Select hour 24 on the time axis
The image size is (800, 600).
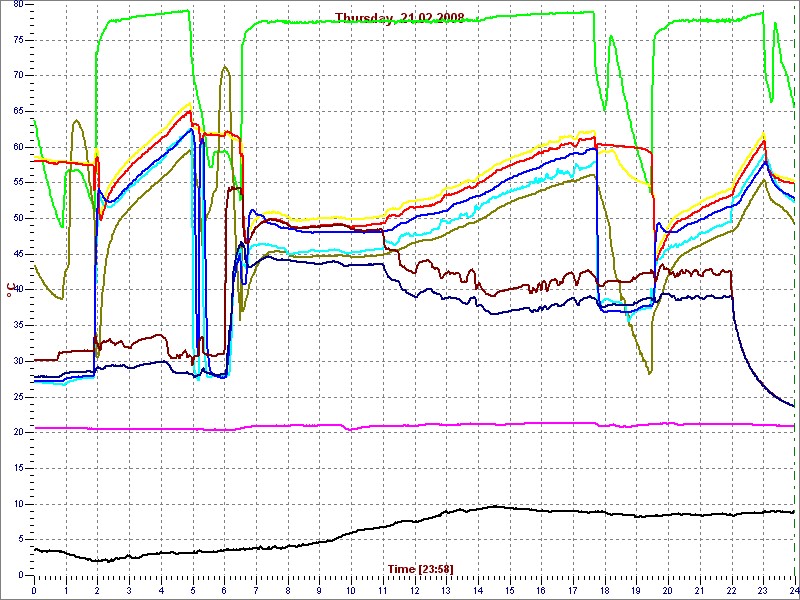coord(793,590)
